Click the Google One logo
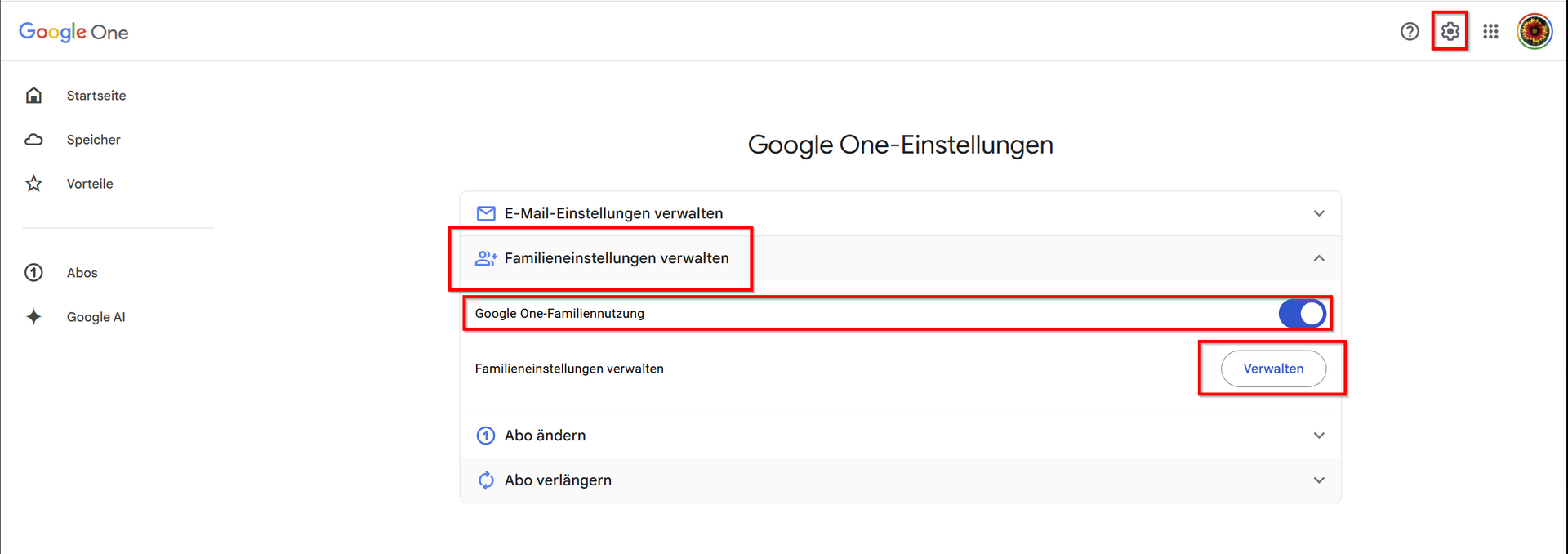1568x554 pixels. pyautogui.click(x=73, y=32)
